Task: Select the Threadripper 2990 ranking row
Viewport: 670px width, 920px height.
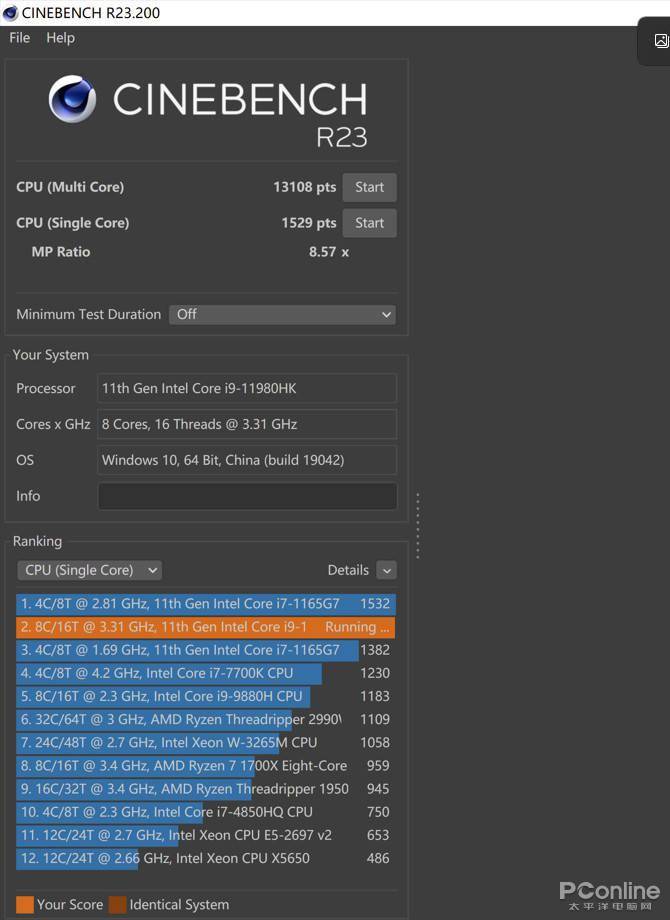Action: coord(206,719)
